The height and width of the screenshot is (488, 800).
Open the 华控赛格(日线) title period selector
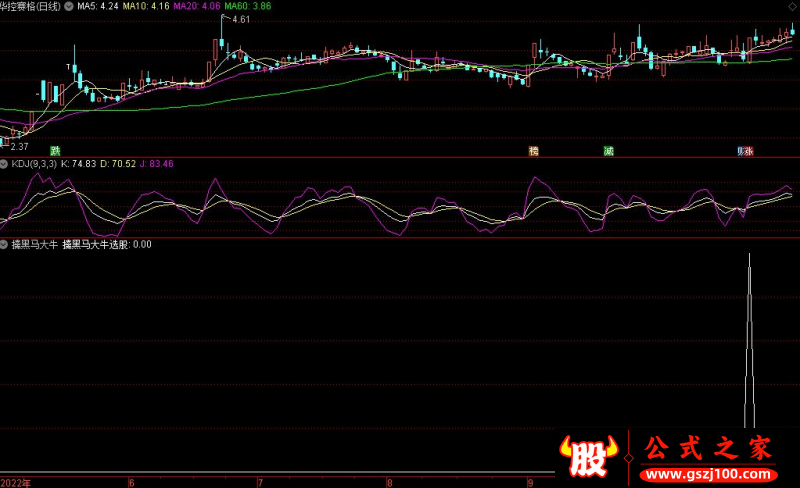click(x=29, y=6)
